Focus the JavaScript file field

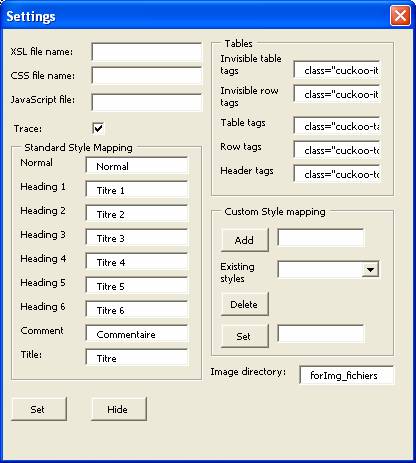pyautogui.click(x=147, y=102)
